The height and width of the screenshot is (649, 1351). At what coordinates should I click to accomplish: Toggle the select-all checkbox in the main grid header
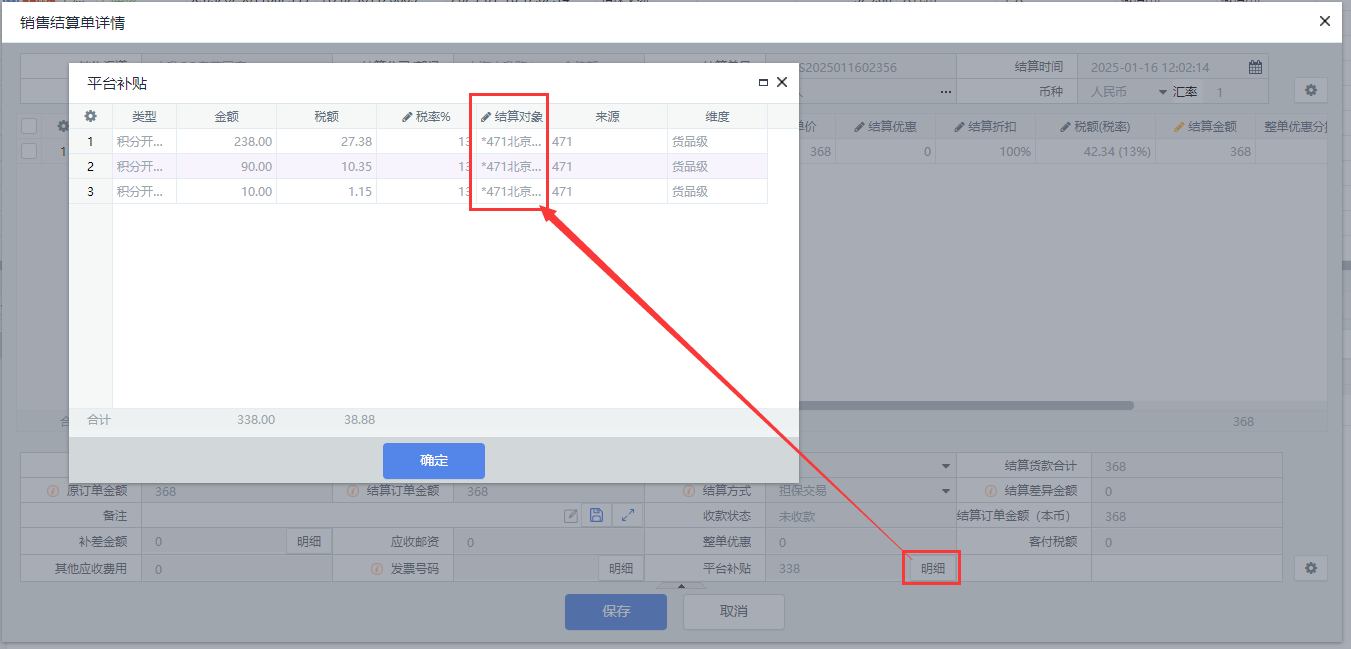tap(29, 126)
